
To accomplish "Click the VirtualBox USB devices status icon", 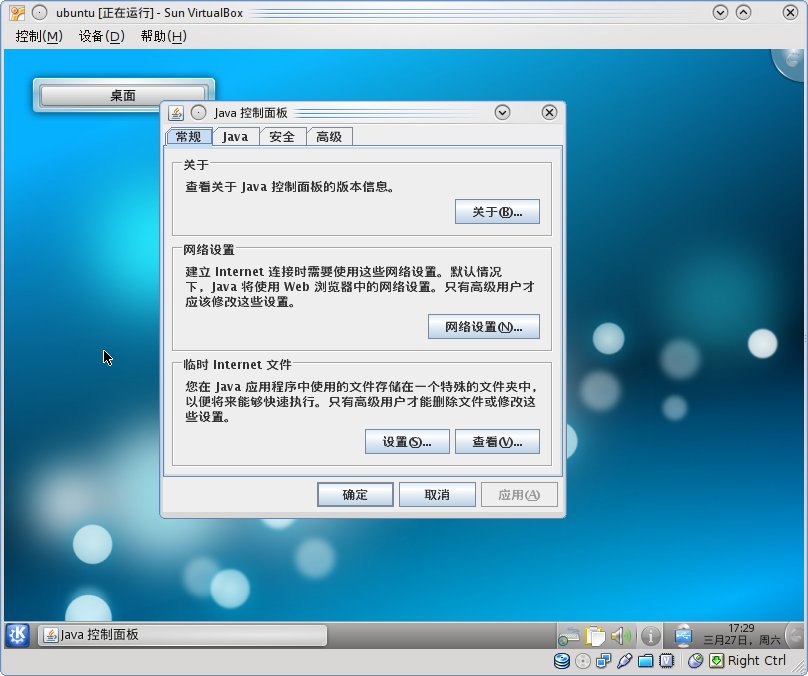I will point(624,661).
